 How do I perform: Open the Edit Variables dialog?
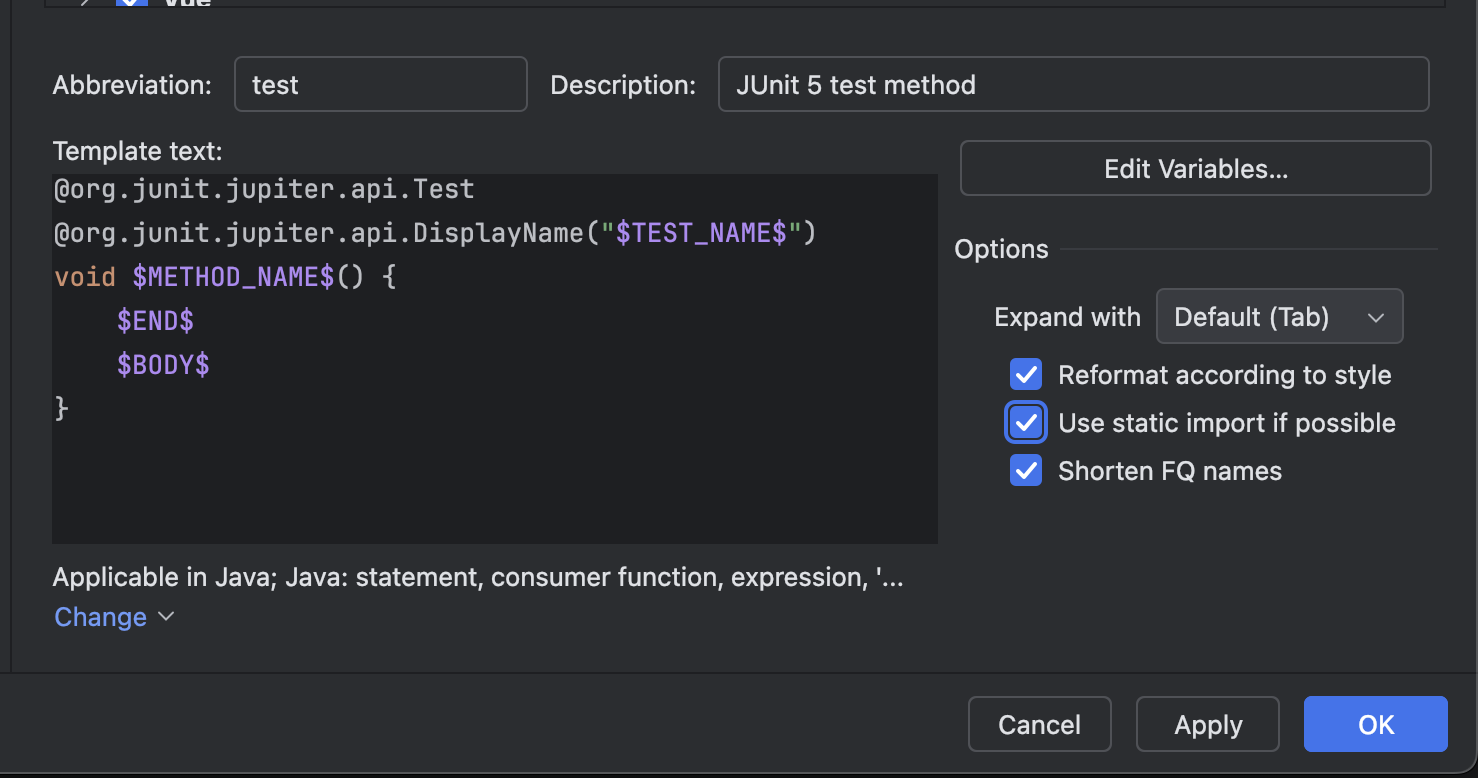click(1195, 169)
